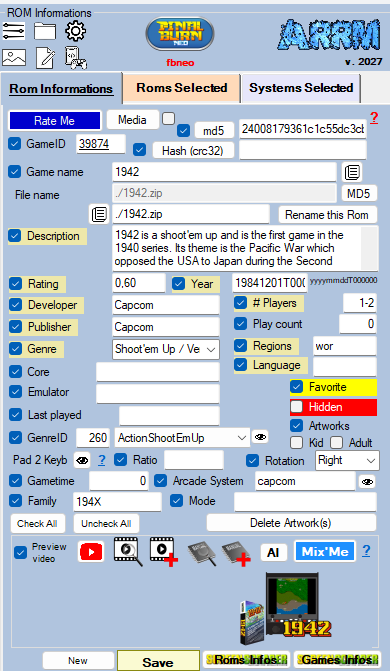The image size is (390, 671).
Task: Click eye icon beside Arcade System
Action: 367,482
